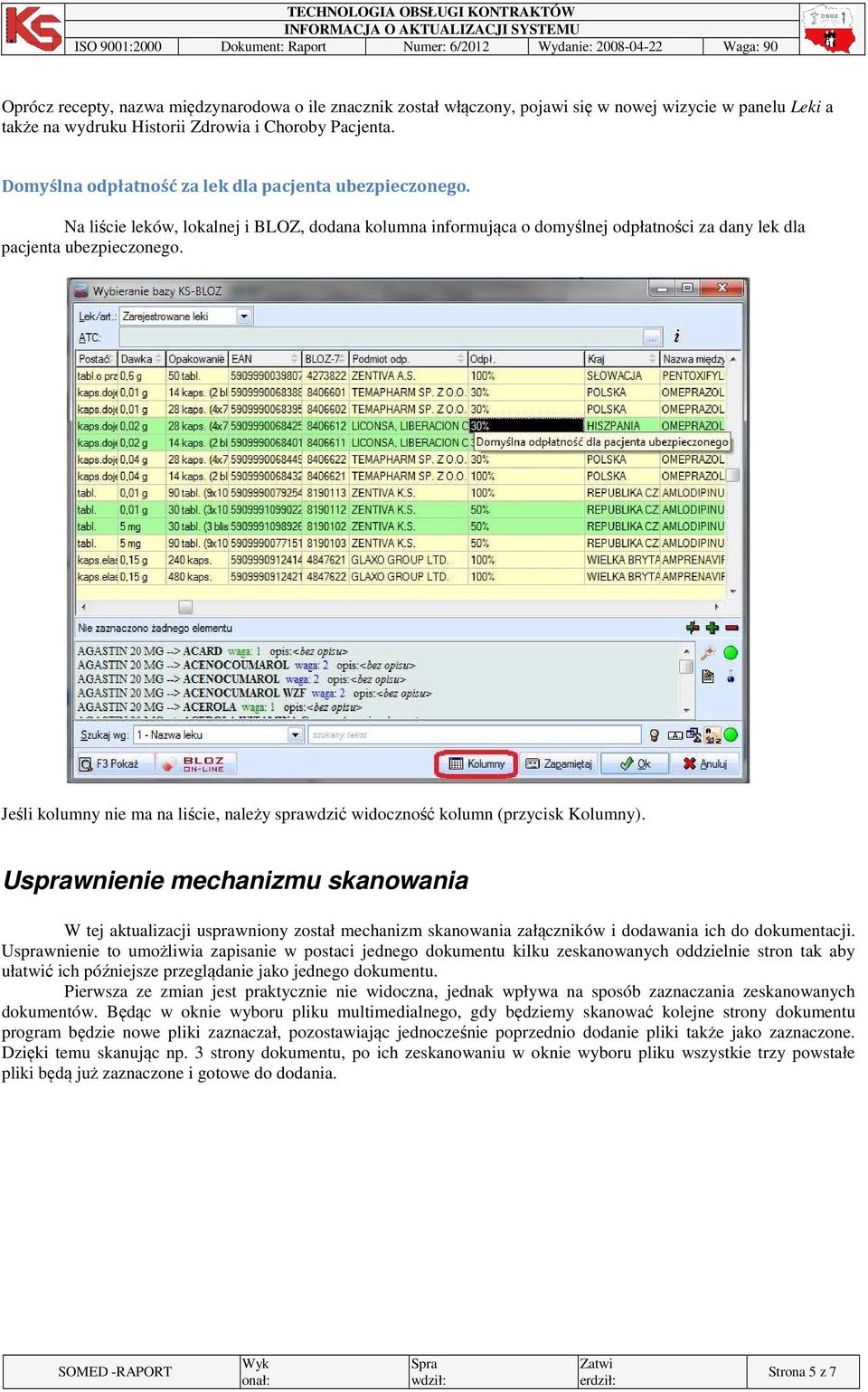Open the Szukaj wg dropdown '1 - Nazwa leku'
The height and width of the screenshot is (1392, 868).
pos(218,735)
